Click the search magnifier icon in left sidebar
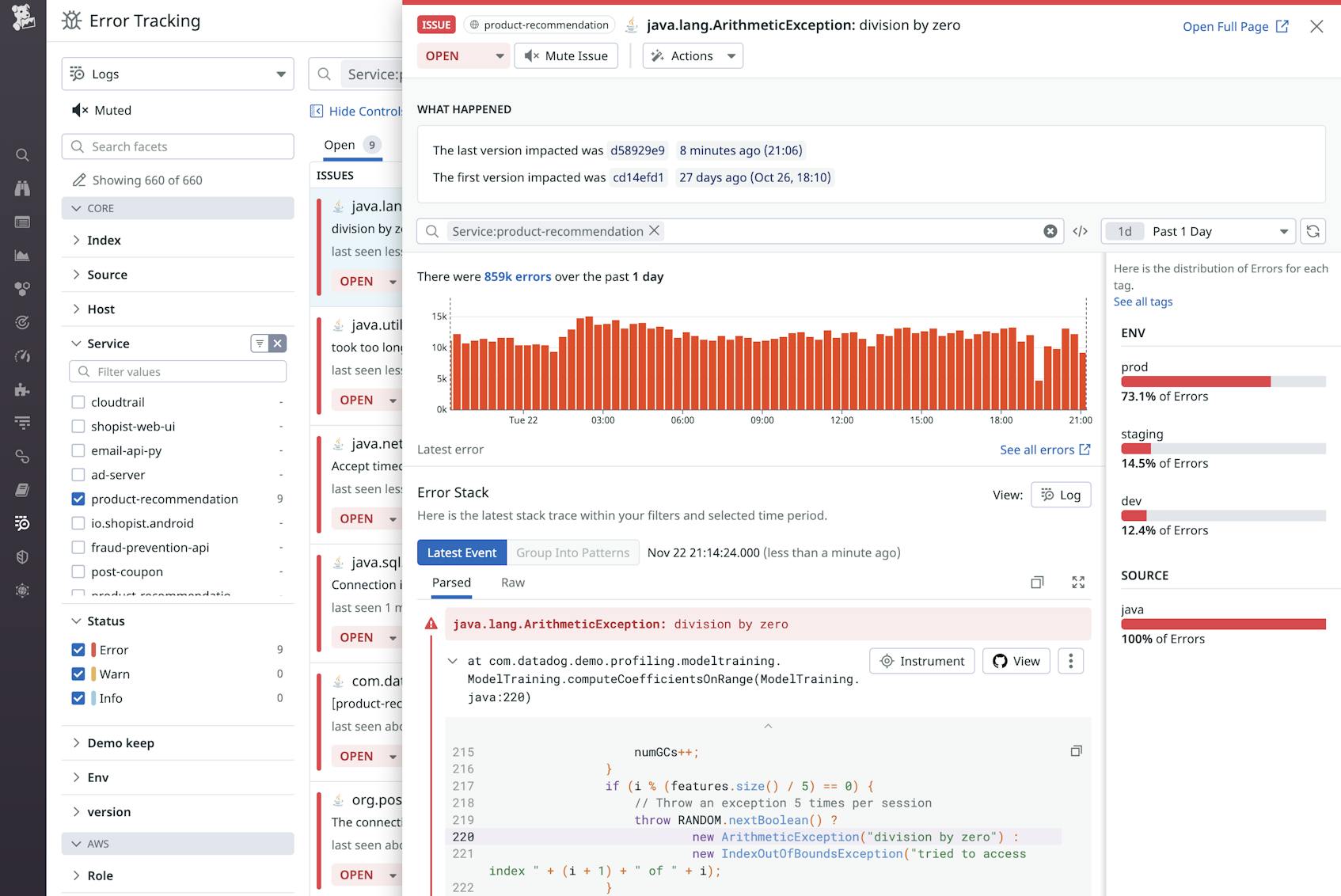This screenshot has height=896, width=1341. (22, 155)
